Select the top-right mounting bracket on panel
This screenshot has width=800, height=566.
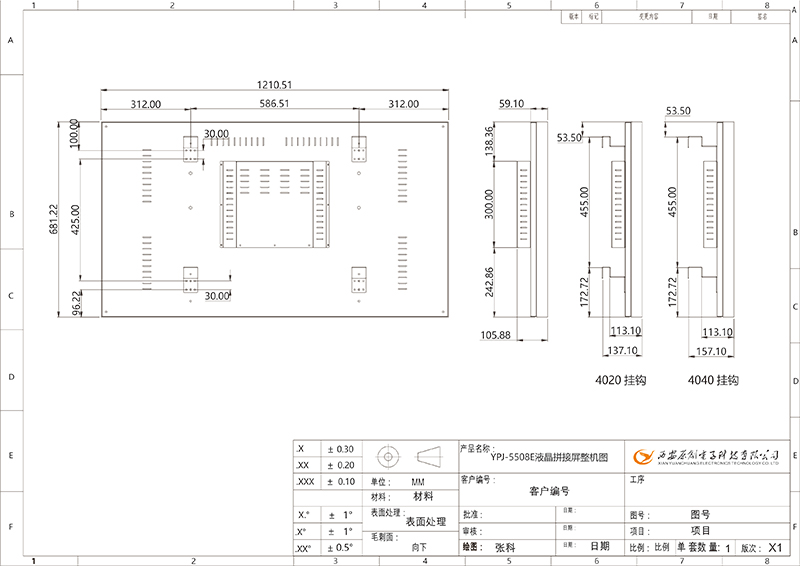point(358,148)
